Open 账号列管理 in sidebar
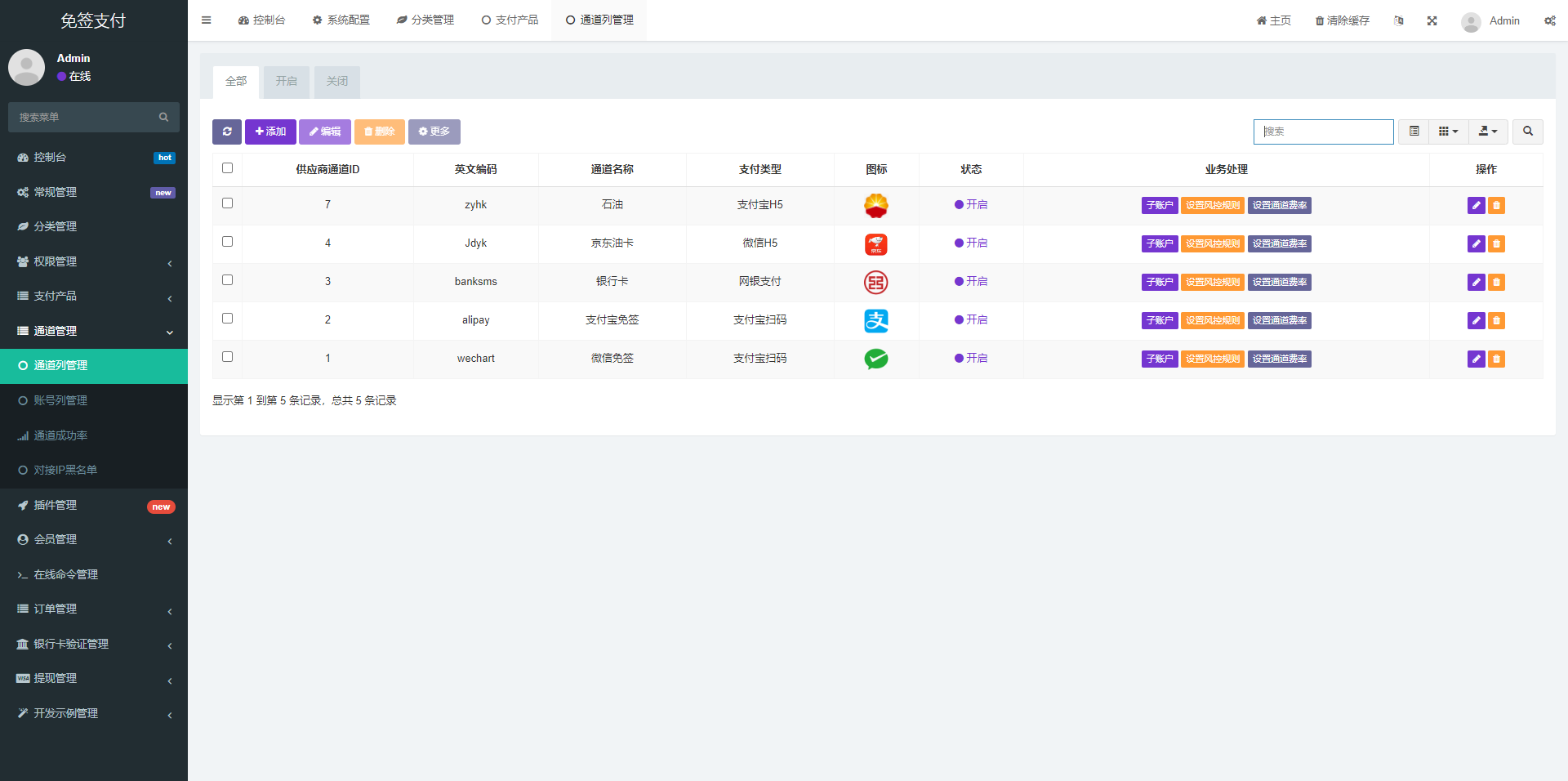Screen dimensions: 1568x781 94,400
